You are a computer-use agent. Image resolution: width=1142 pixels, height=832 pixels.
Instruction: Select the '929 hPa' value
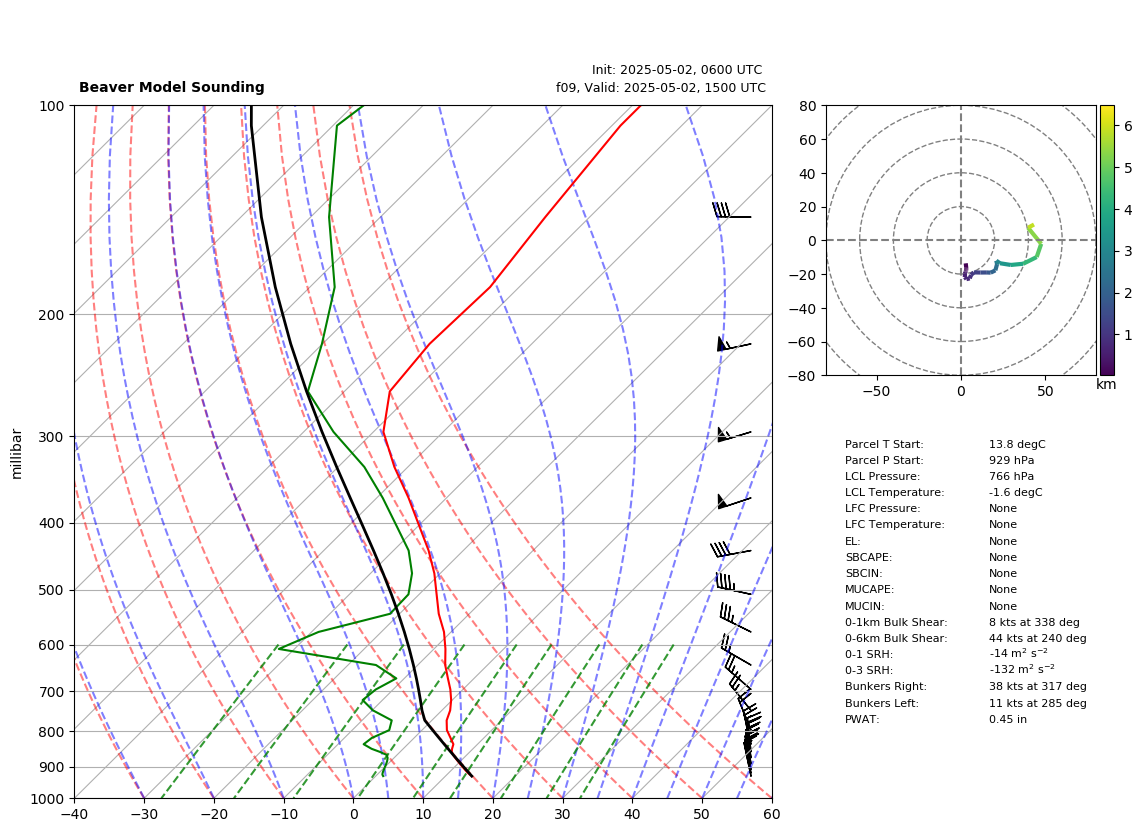pyautogui.click(x=1012, y=460)
